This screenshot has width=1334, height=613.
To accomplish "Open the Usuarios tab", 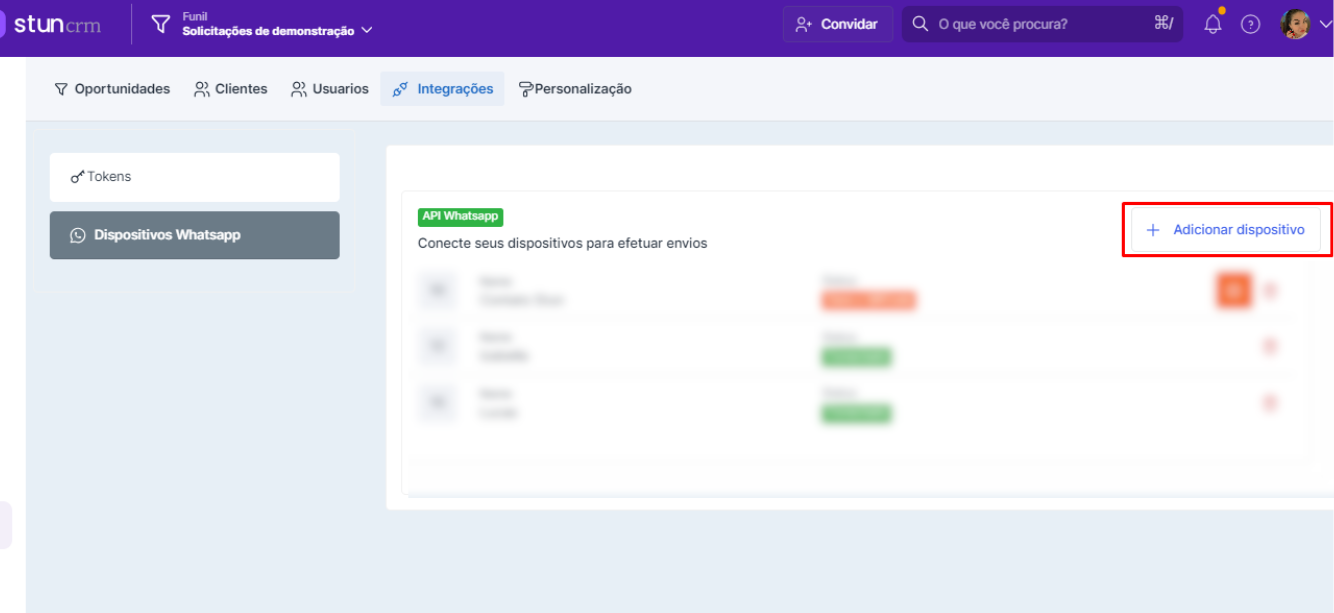I will [330, 89].
